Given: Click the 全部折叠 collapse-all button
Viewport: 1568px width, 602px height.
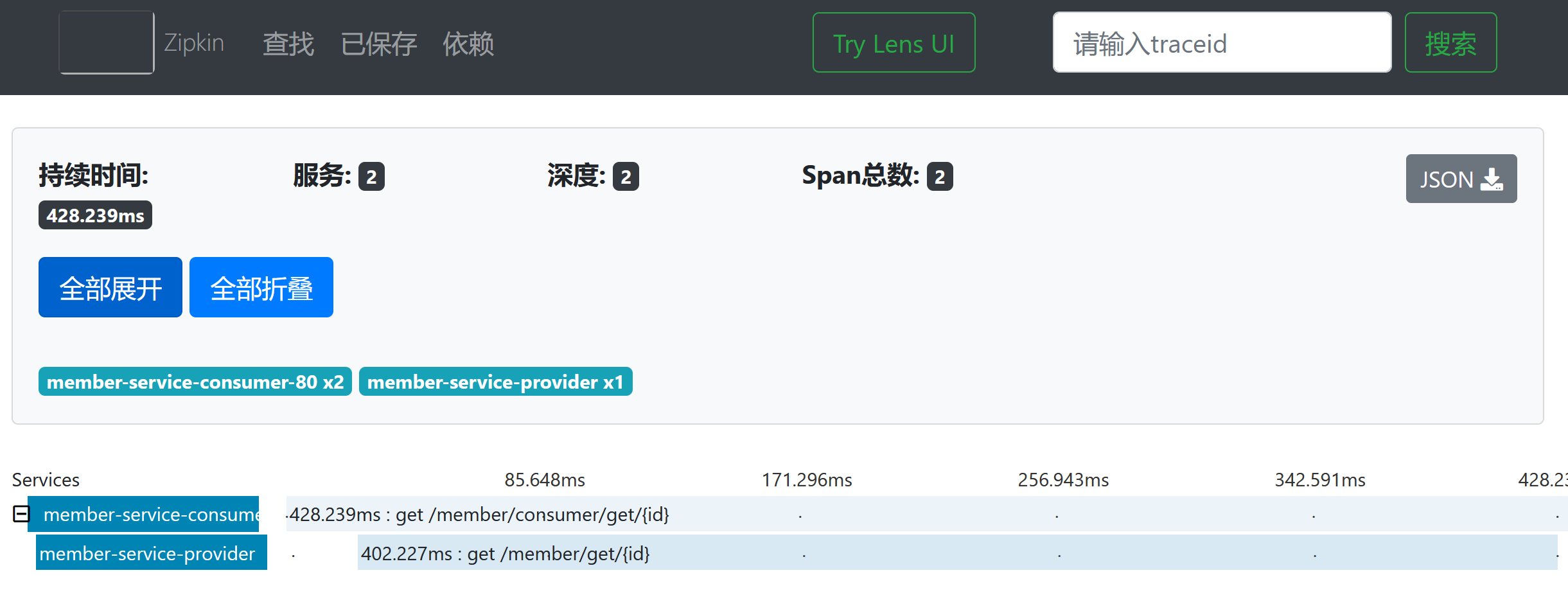Looking at the screenshot, I should click(261, 287).
